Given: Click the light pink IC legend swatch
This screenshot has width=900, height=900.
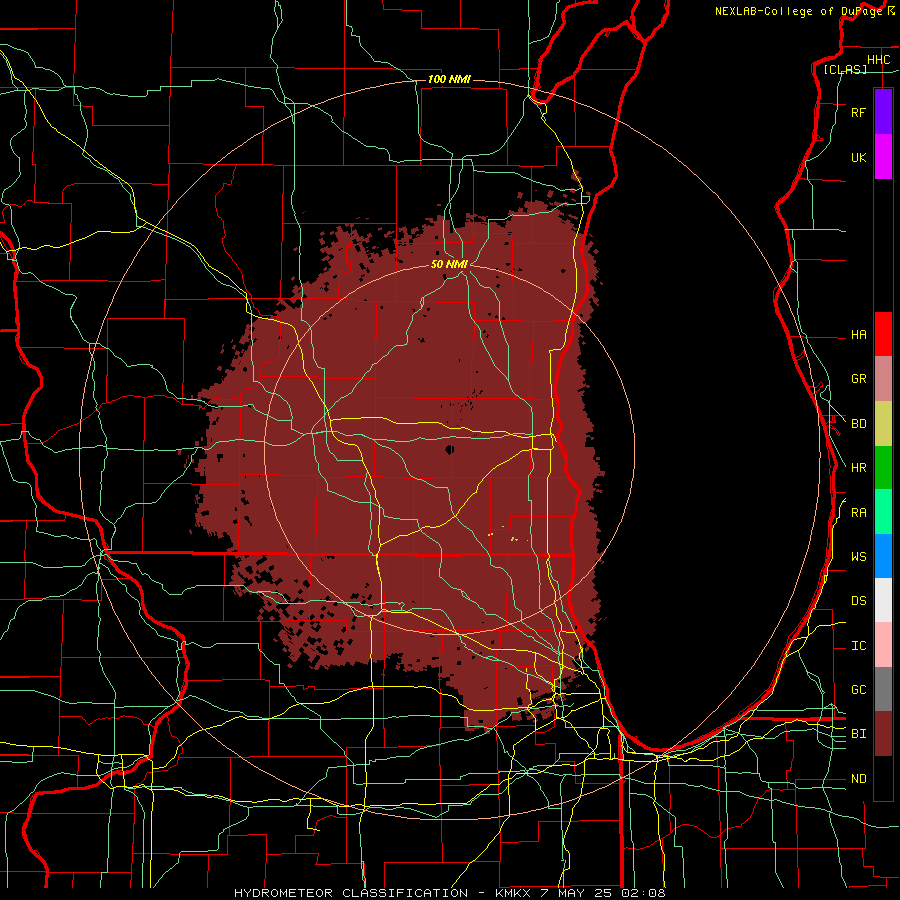Looking at the screenshot, I should pyautogui.click(x=883, y=645).
